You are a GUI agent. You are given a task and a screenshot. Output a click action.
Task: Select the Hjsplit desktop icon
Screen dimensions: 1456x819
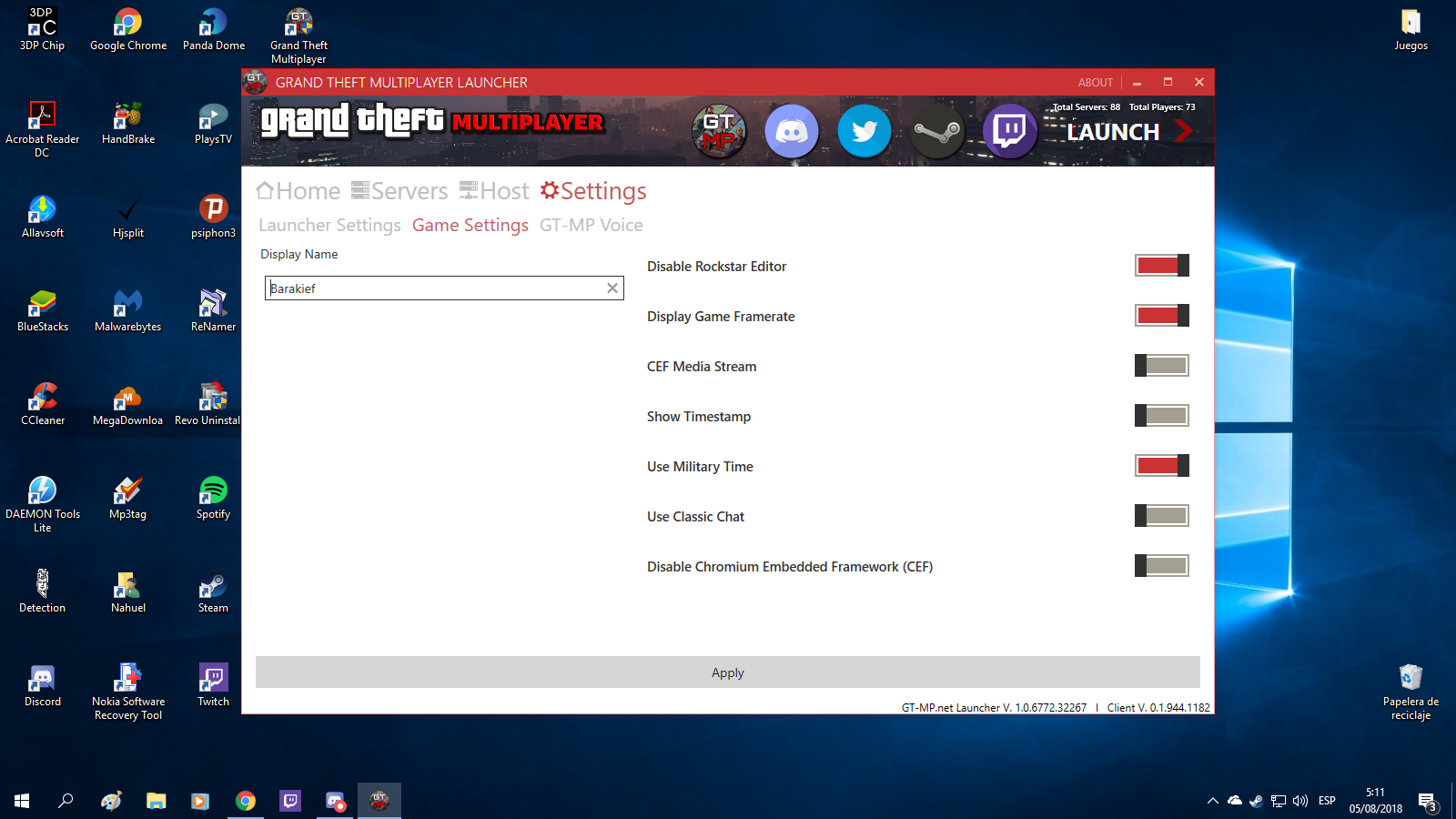pos(128,217)
